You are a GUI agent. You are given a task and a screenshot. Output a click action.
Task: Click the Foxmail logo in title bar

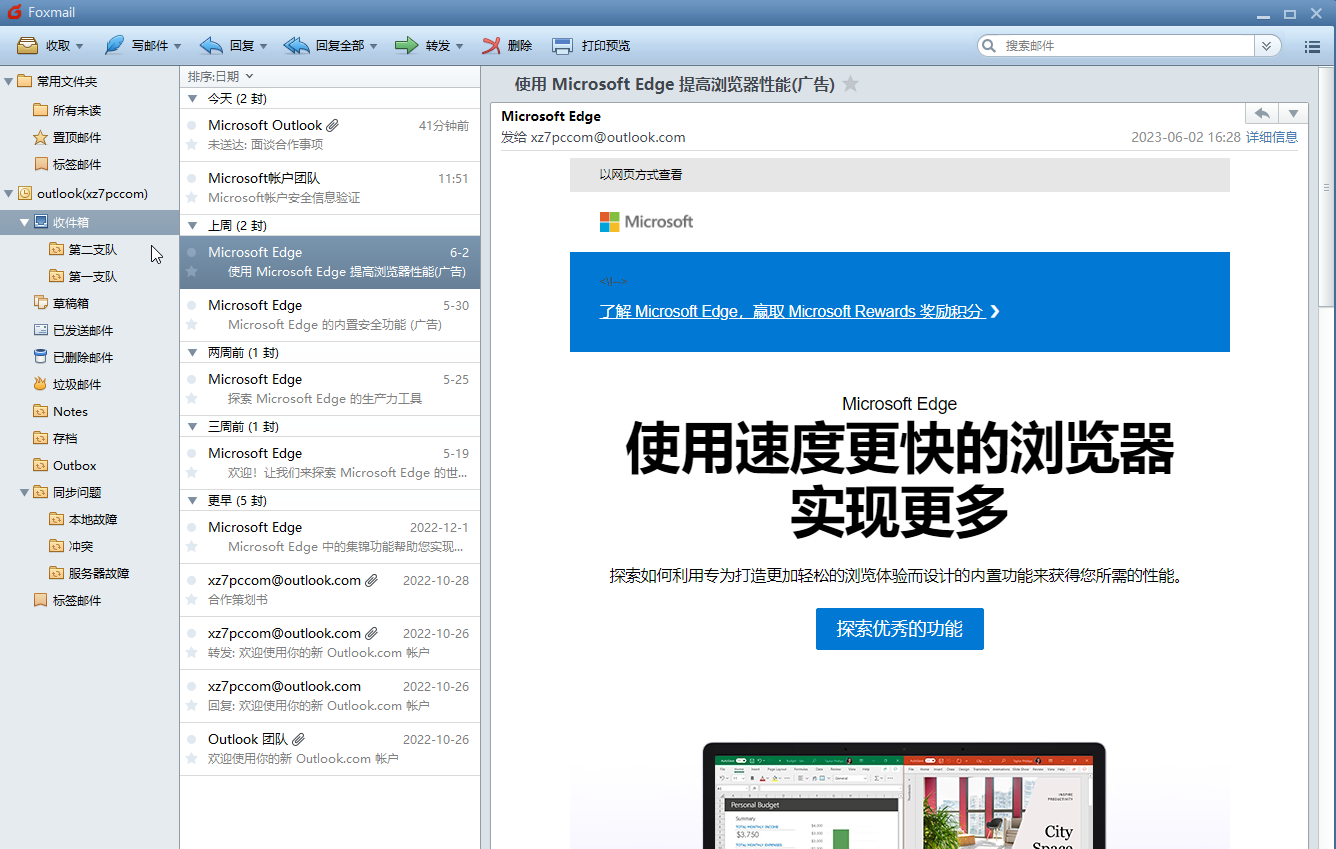pos(14,12)
